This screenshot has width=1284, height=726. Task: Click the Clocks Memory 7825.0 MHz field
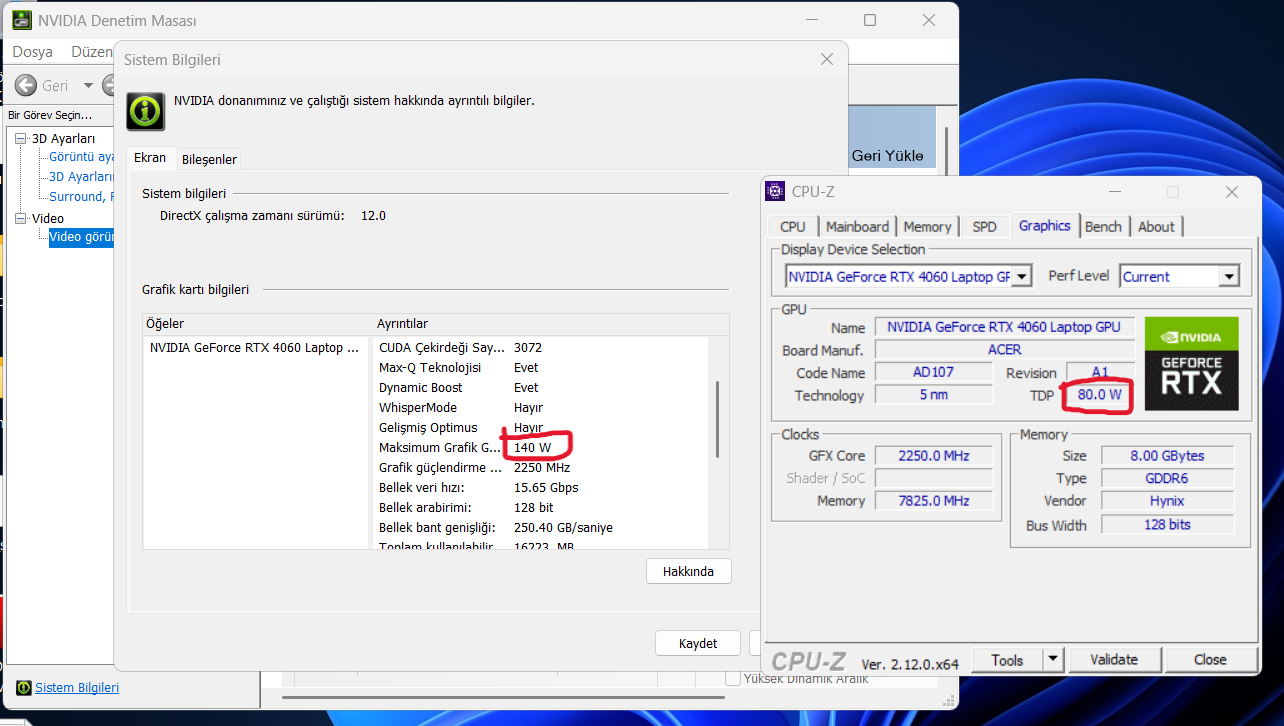tap(933, 501)
